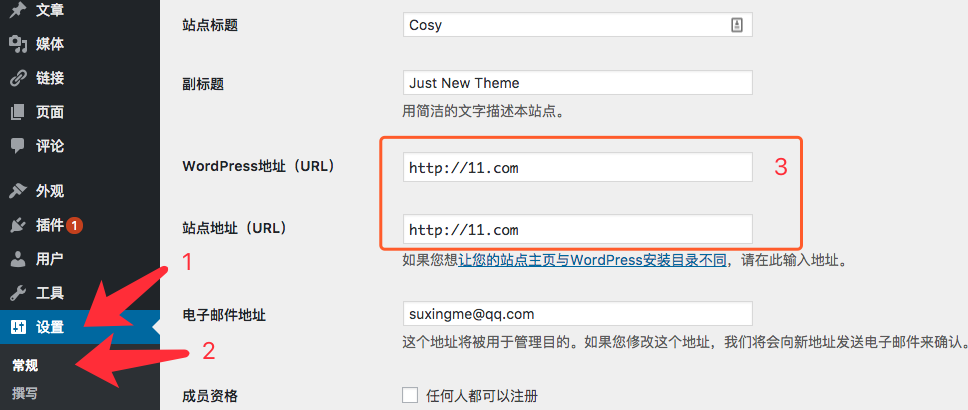The width and height of the screenshot is (968, 410).
Task: Open the 媒体 media library icon
Action: click(19, 44)
